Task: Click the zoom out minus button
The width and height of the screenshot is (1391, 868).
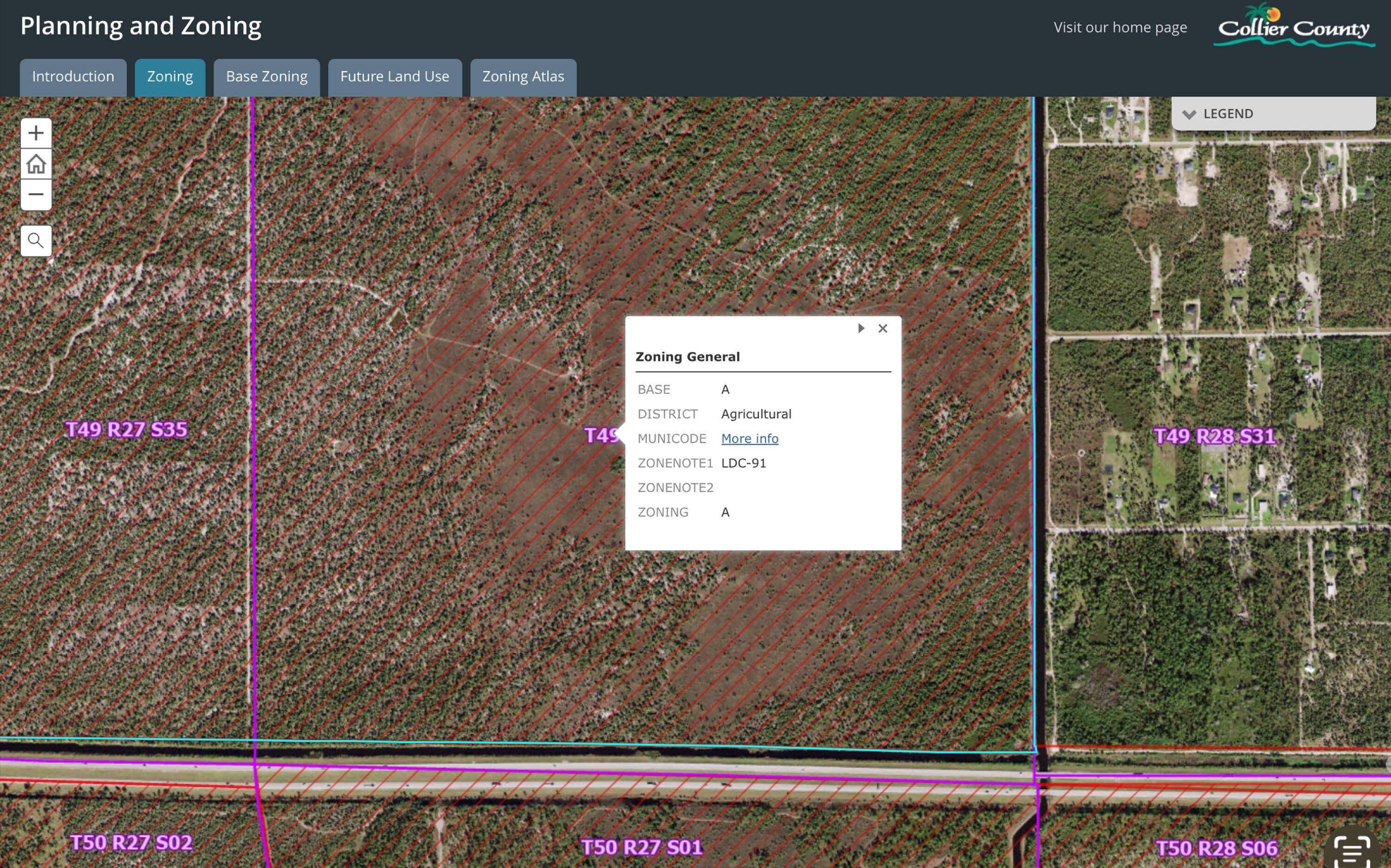Action: tap(36, 195)
